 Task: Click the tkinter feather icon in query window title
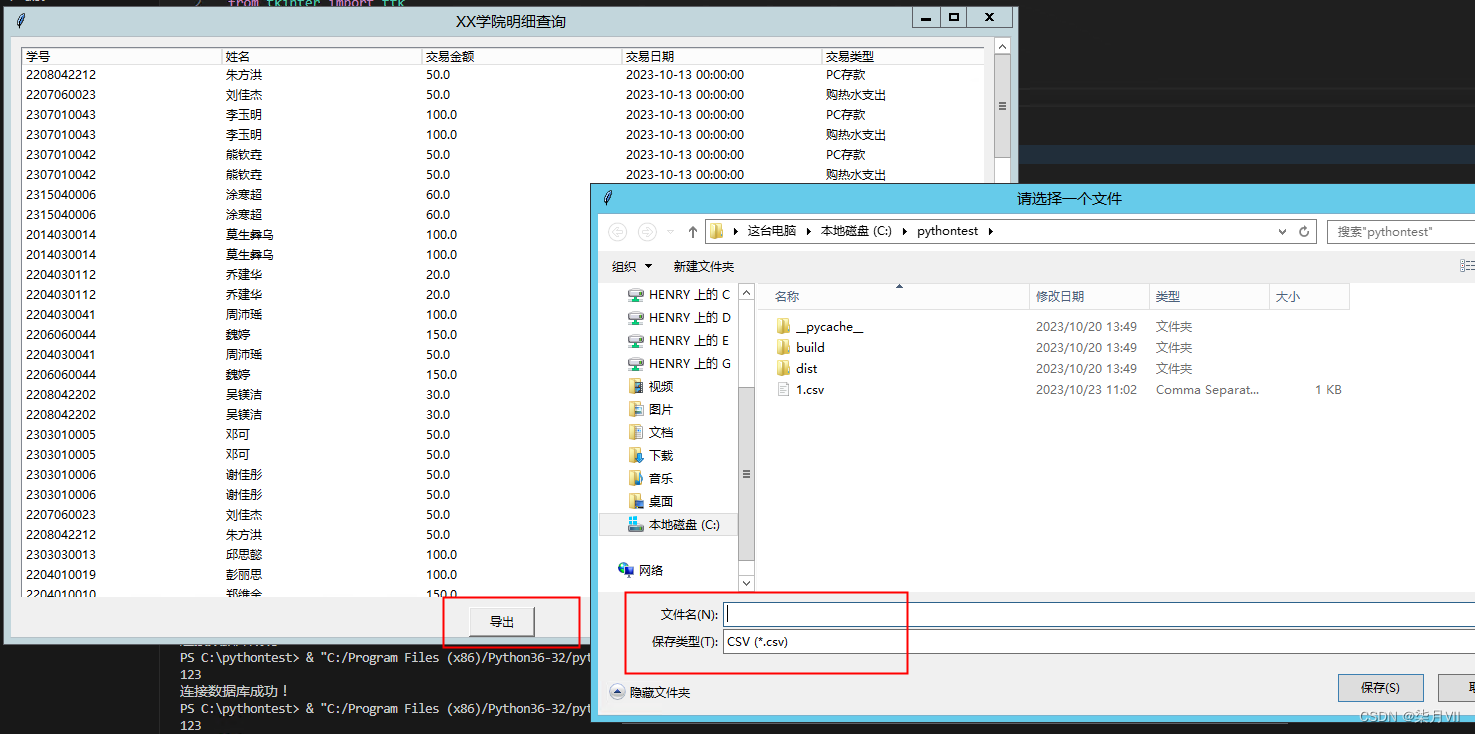19,20
